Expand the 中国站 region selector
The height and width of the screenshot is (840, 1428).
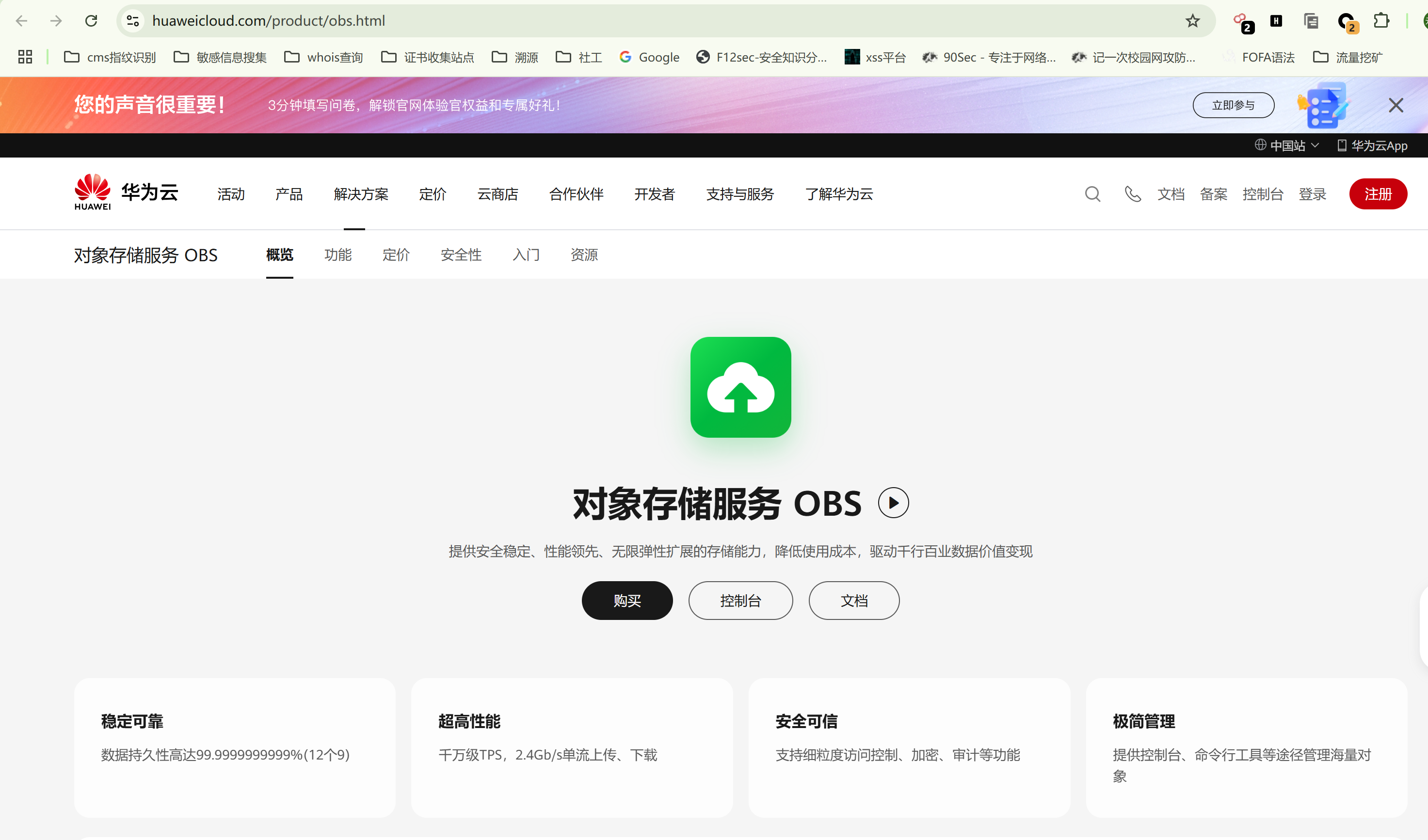[x=1287, y=145]
